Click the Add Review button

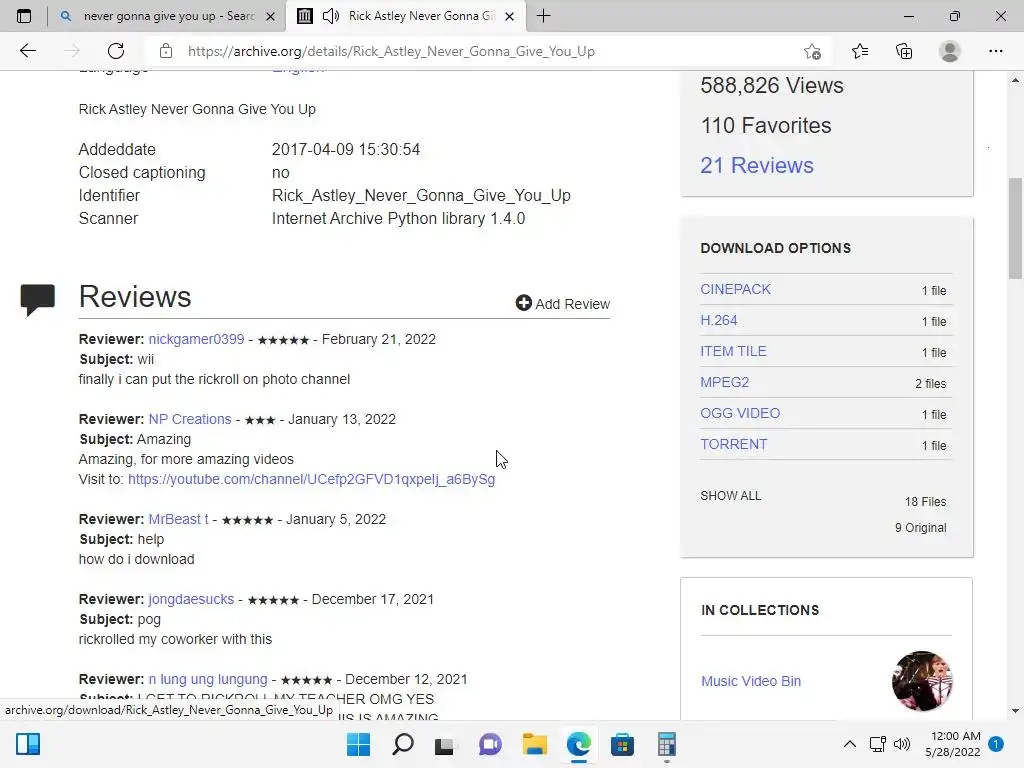click(563, 304)
